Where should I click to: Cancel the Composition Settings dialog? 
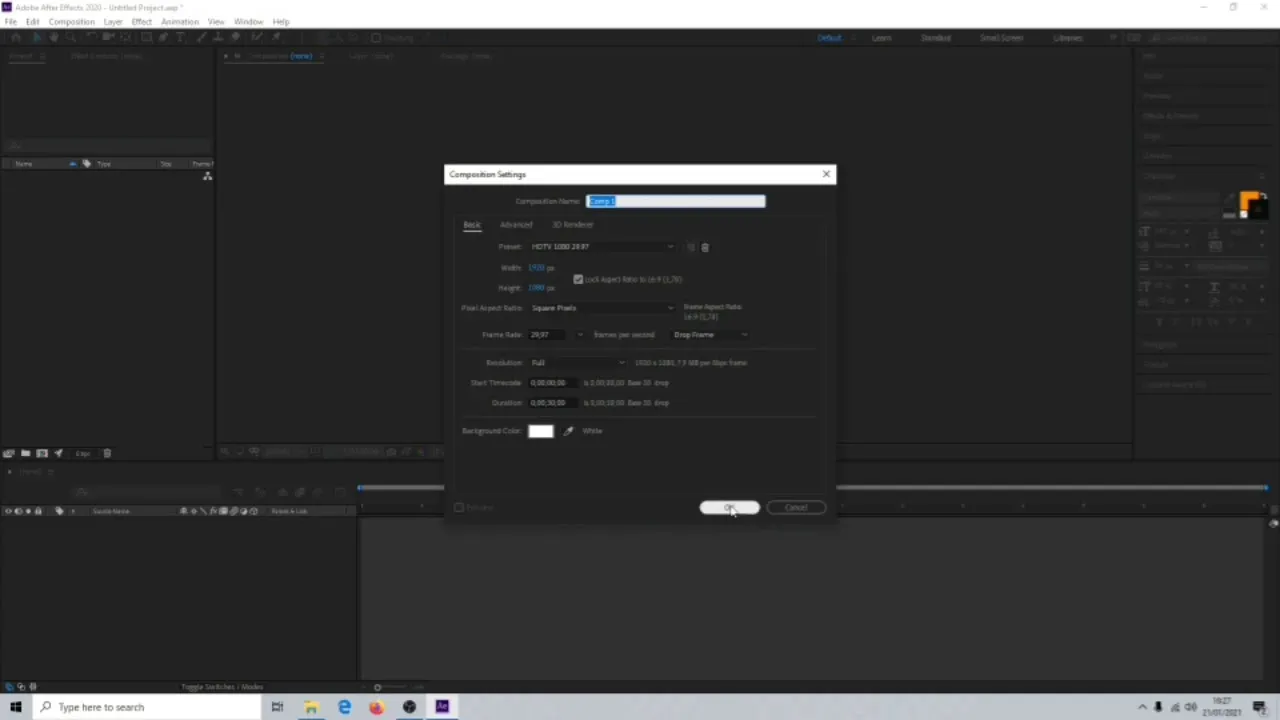(x=796, y=507)
